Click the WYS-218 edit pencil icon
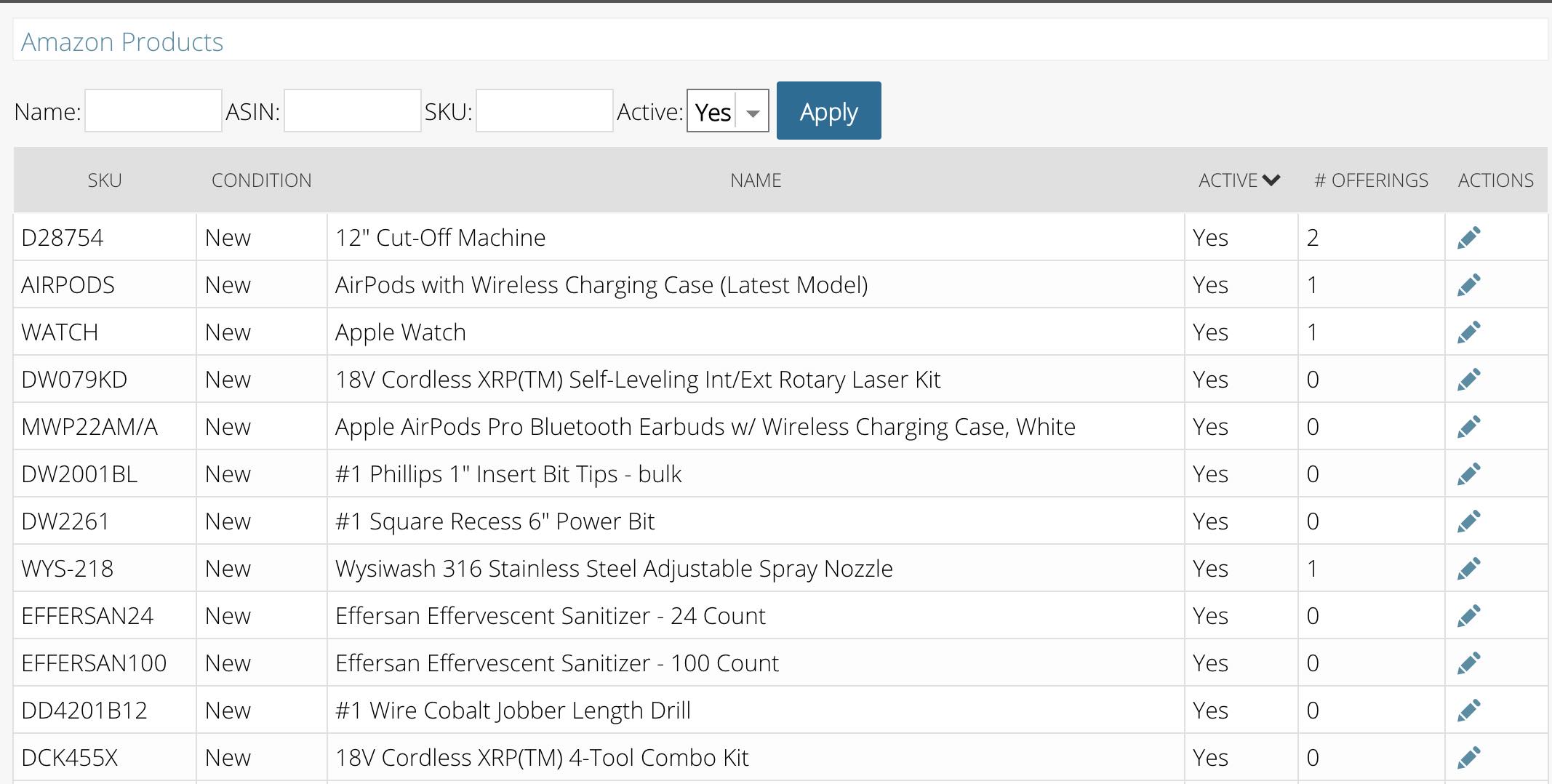 click(x=1468, y=569)
